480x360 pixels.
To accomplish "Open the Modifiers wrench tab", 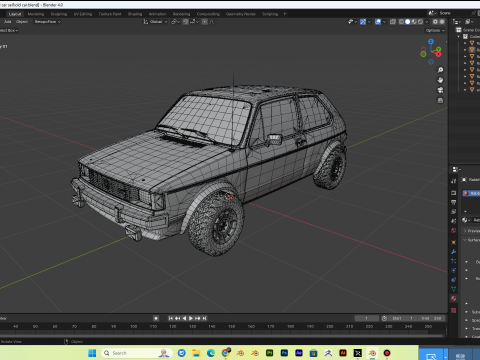I will coord(453,252).
